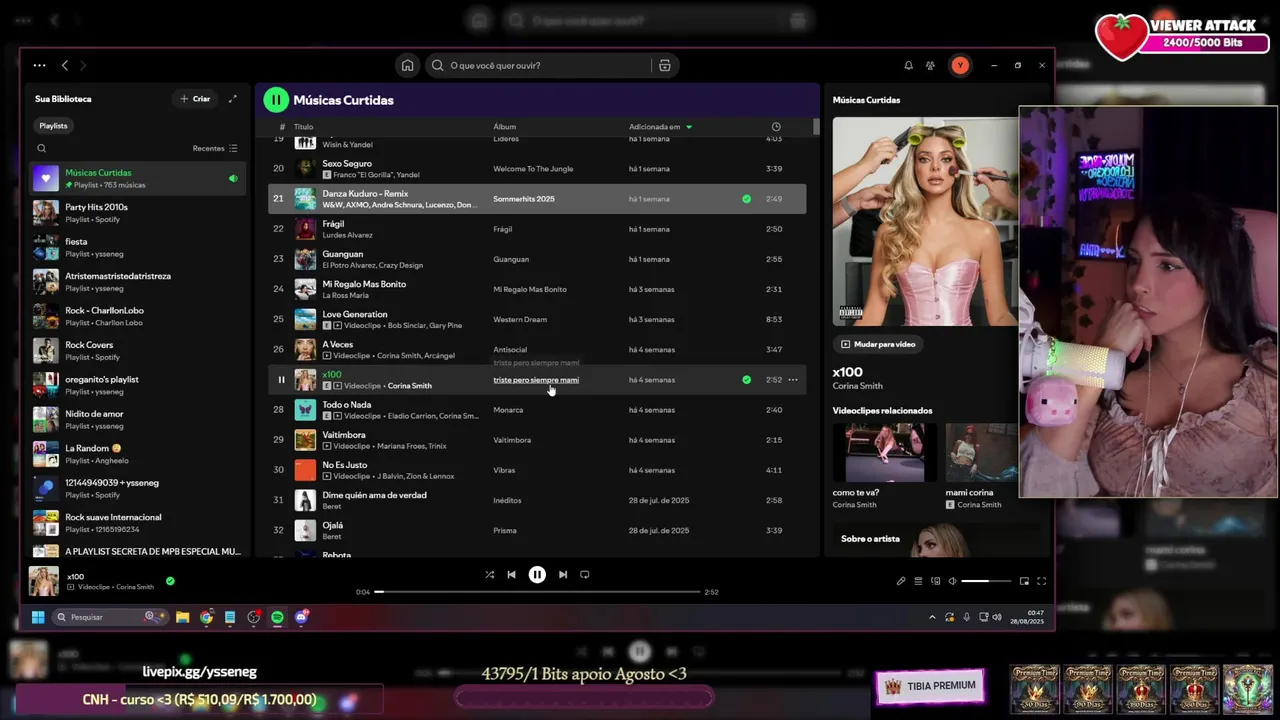Screen dimensions: 1280x720
Task: Pause playback in the bottom player
Action: 537,575
